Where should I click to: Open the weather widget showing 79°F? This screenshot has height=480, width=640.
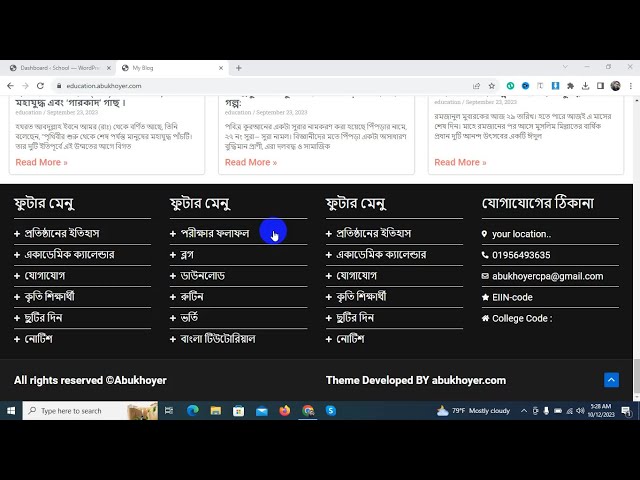point(473,411)
